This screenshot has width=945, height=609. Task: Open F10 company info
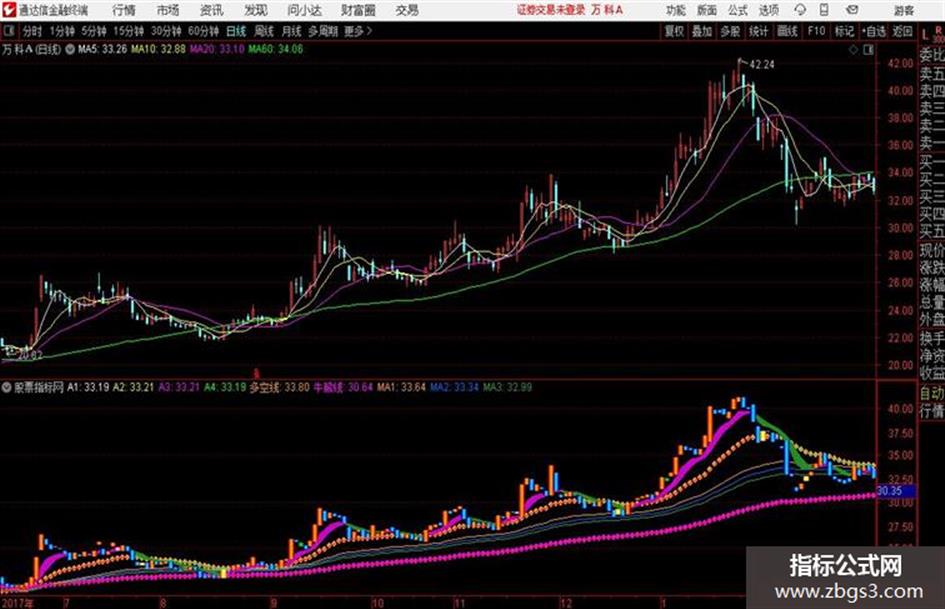816,31
